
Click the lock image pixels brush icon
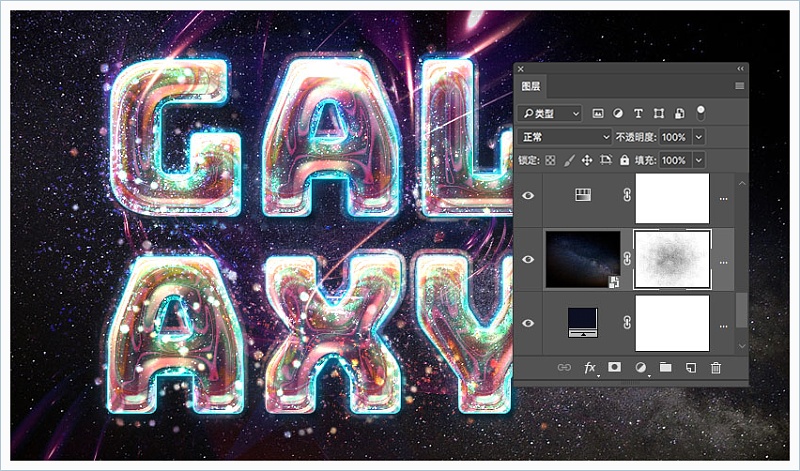coord(568,160)
